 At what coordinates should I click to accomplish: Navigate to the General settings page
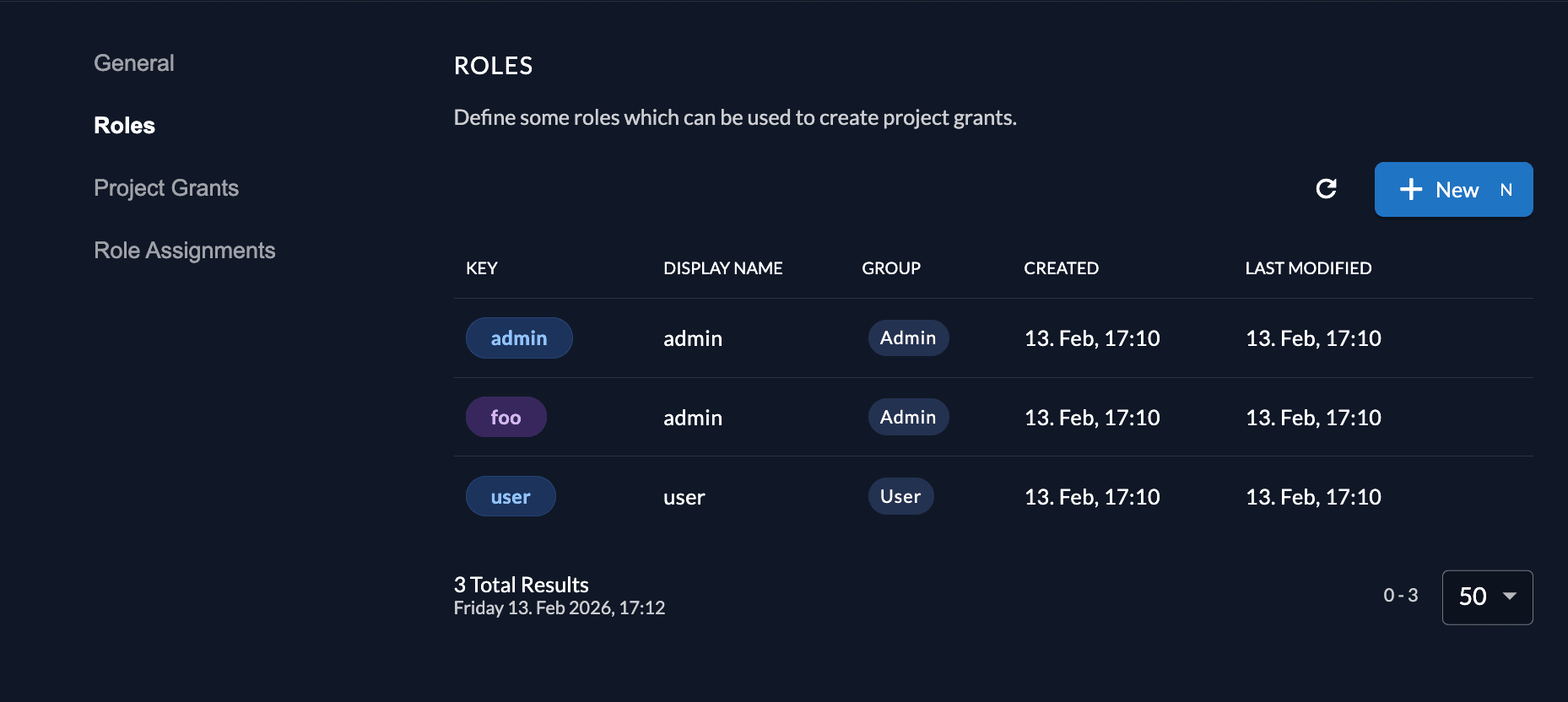click(x=134, y=62)
